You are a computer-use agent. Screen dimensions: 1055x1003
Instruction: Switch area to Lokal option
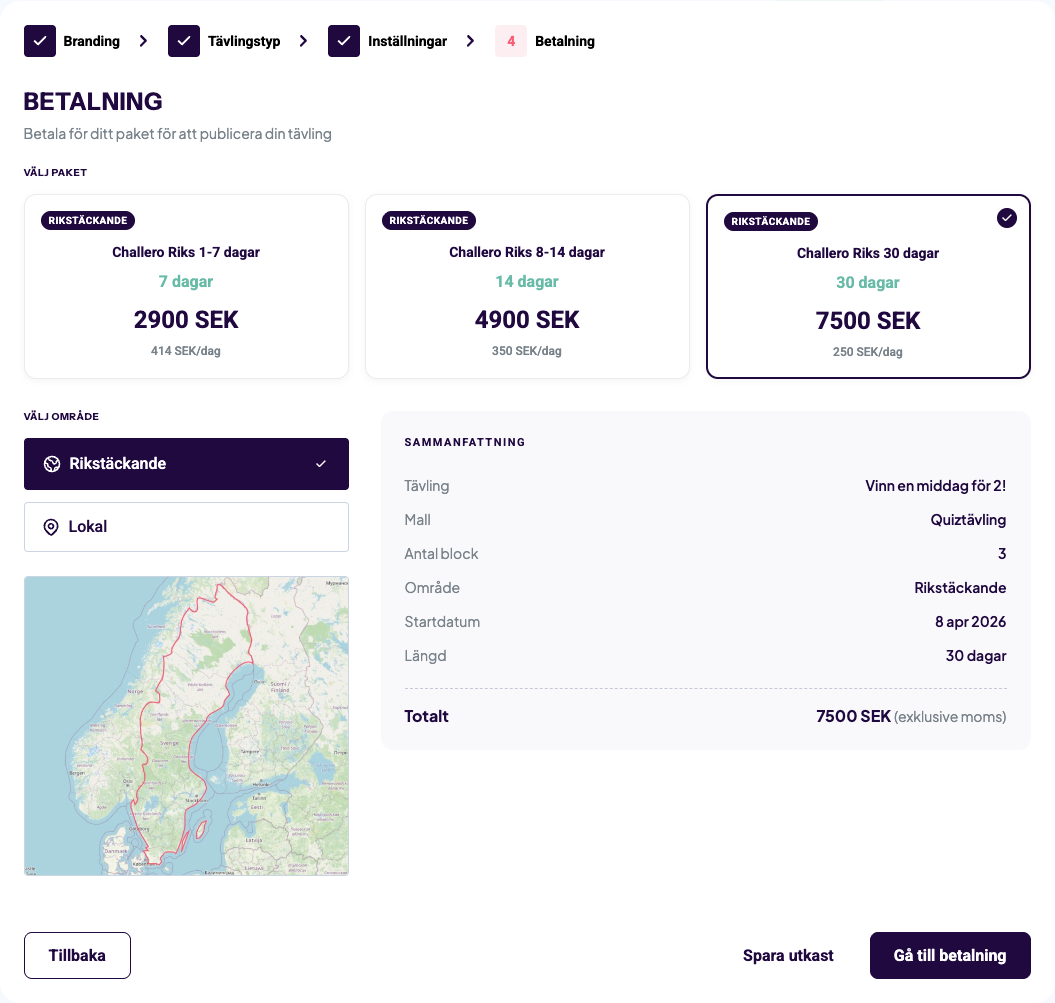pos(186,527)
